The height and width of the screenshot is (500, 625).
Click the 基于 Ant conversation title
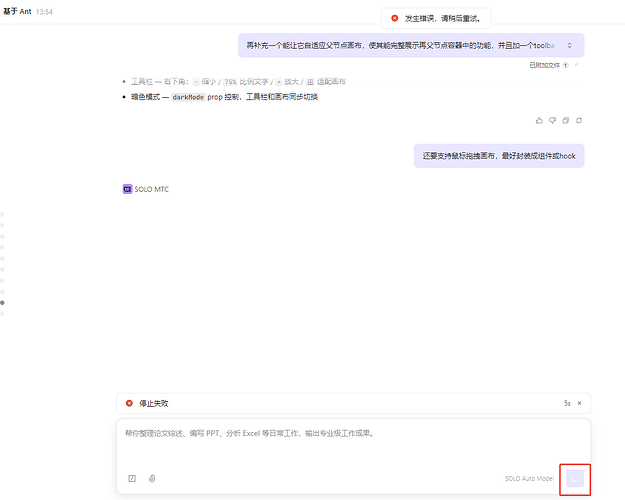(17, 10)
